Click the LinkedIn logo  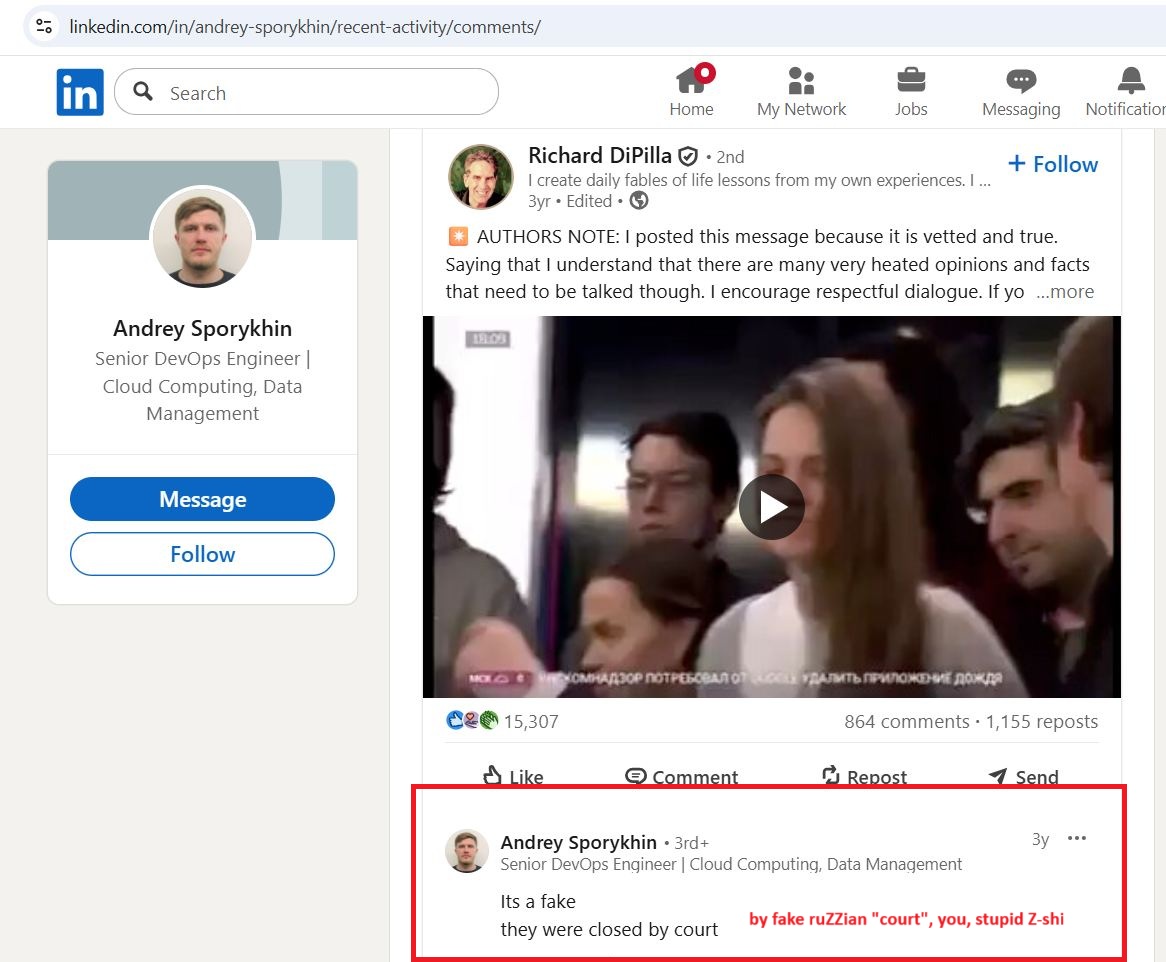[x=79, y=91]
